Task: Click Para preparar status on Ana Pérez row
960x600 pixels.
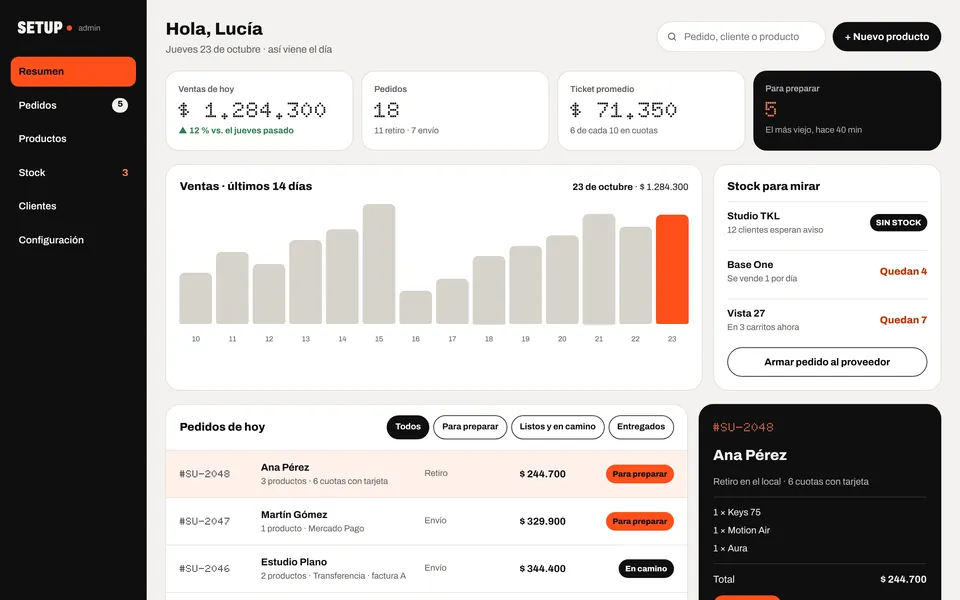Action: point(640,474)
